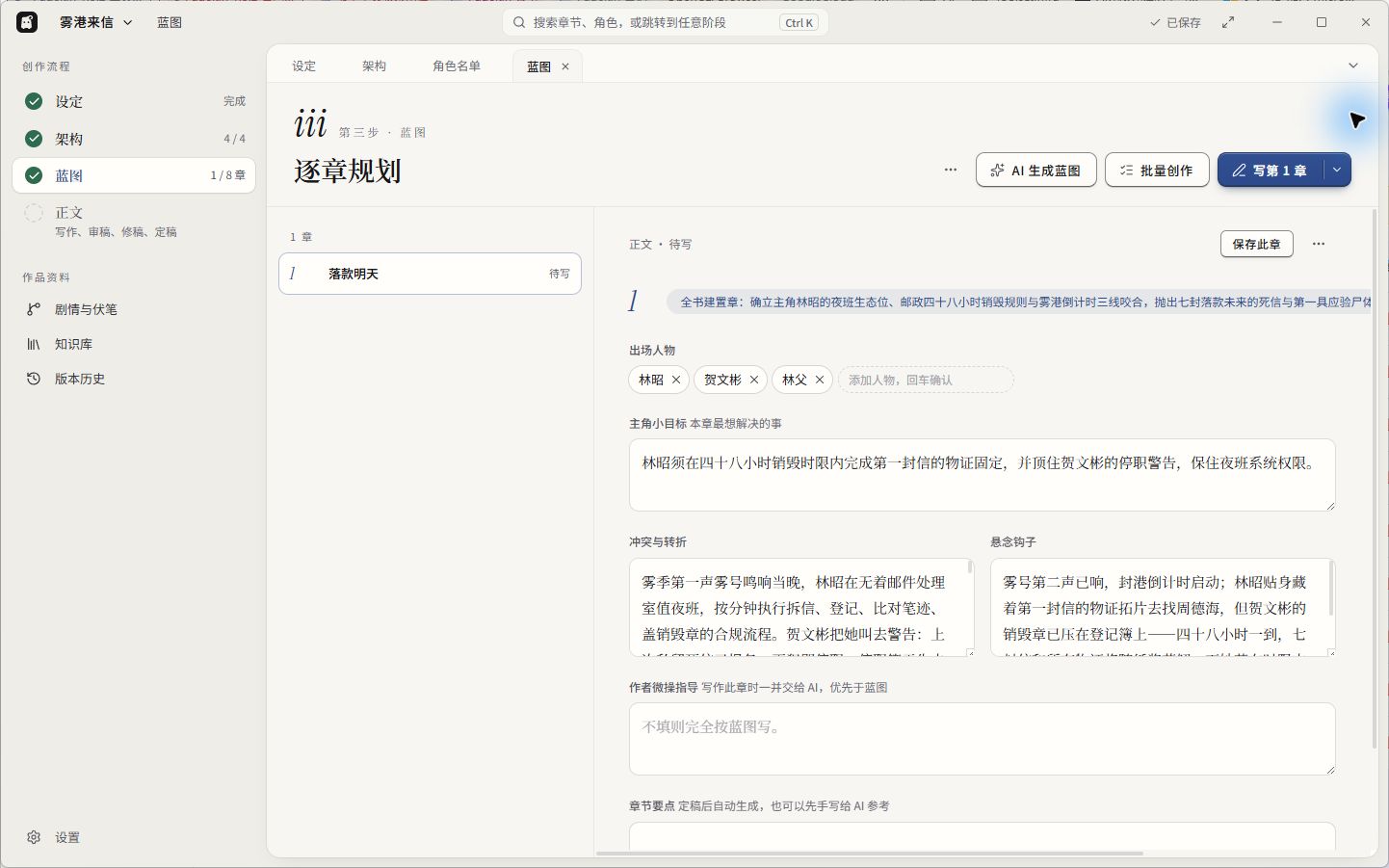
Task: Toggle fullscreen expand icon in title bar
Action: [x=1228, y=22]
